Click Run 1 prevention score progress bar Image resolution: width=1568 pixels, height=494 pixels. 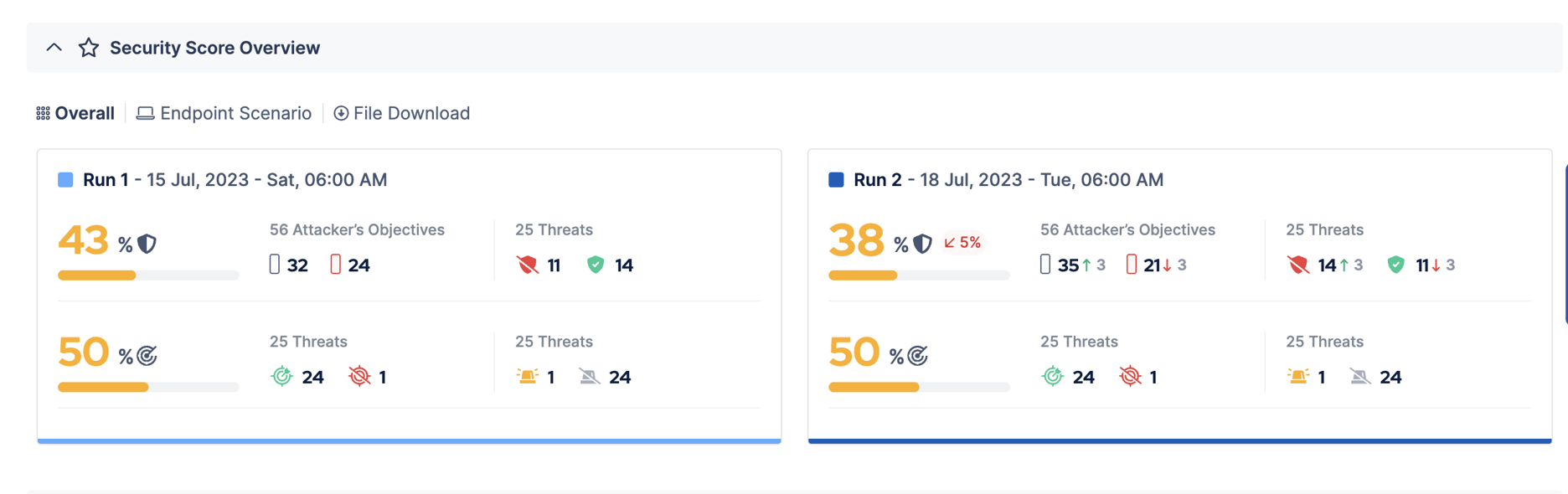click(x=148, y=275)
